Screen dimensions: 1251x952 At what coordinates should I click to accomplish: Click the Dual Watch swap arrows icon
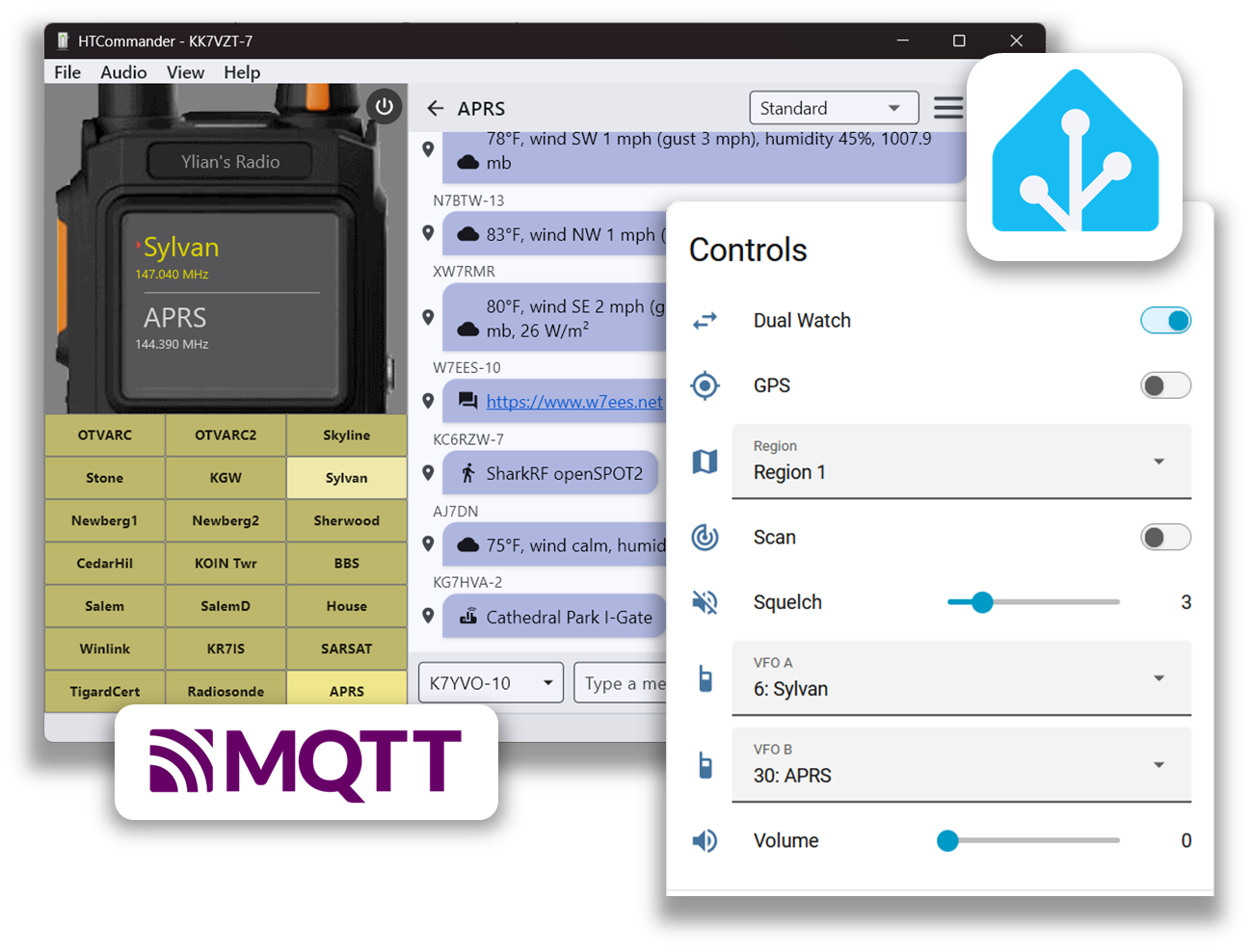pyautogui.click(x=705, y=320)
